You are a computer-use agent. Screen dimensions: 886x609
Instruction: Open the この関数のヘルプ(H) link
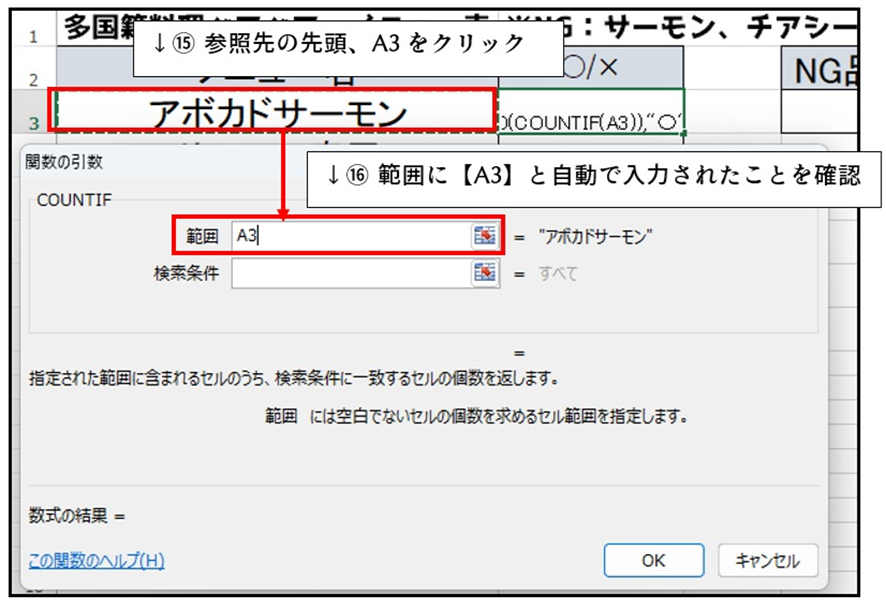coord(96,560)
